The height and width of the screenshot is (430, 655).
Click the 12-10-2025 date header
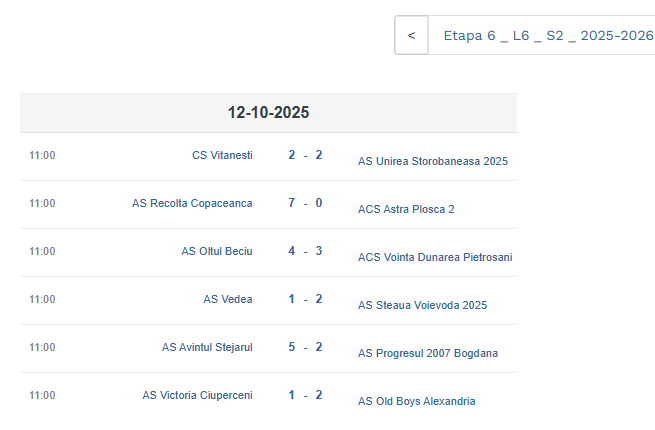click(268, 113)
